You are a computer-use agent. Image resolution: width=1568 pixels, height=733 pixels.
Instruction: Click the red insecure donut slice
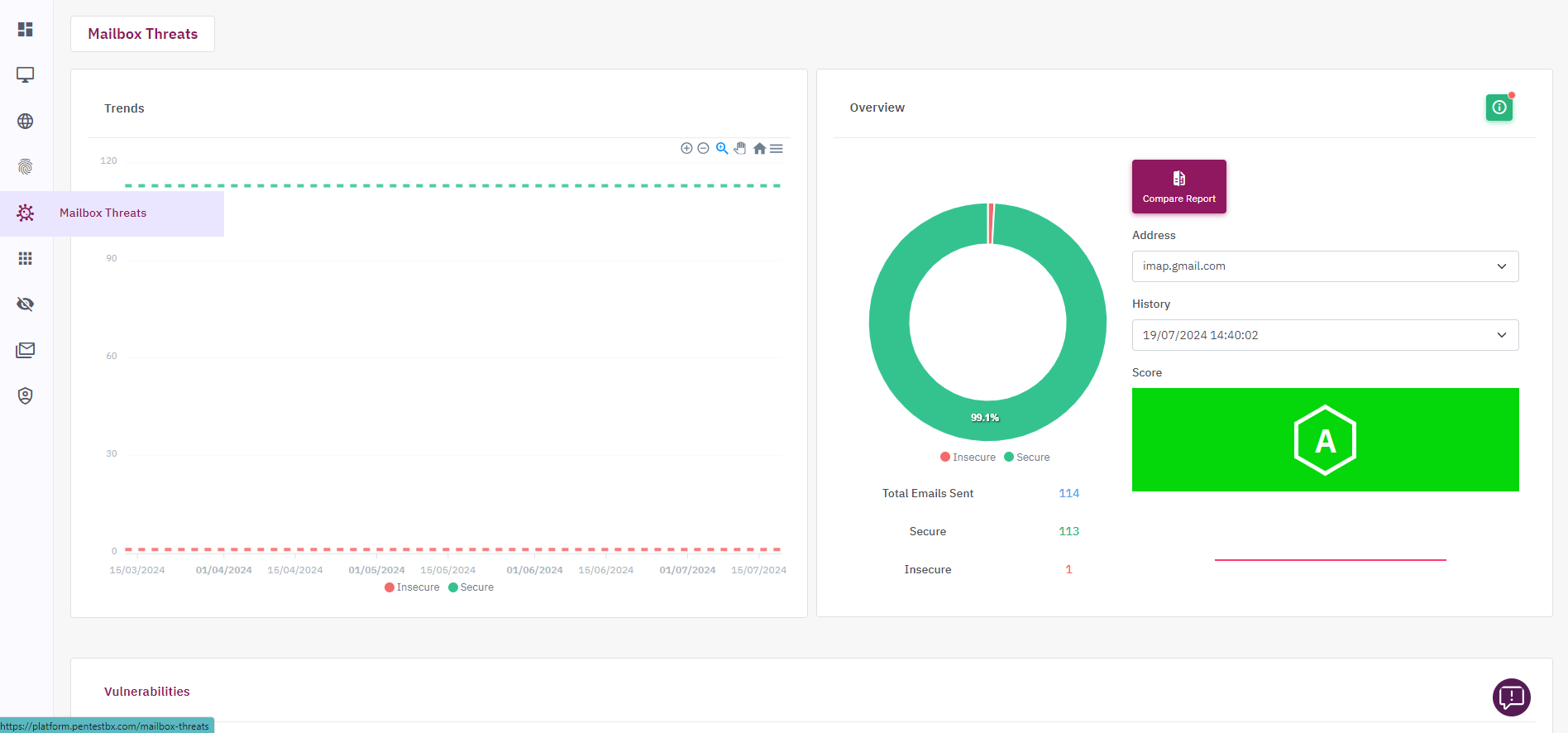tap(991, 224)
